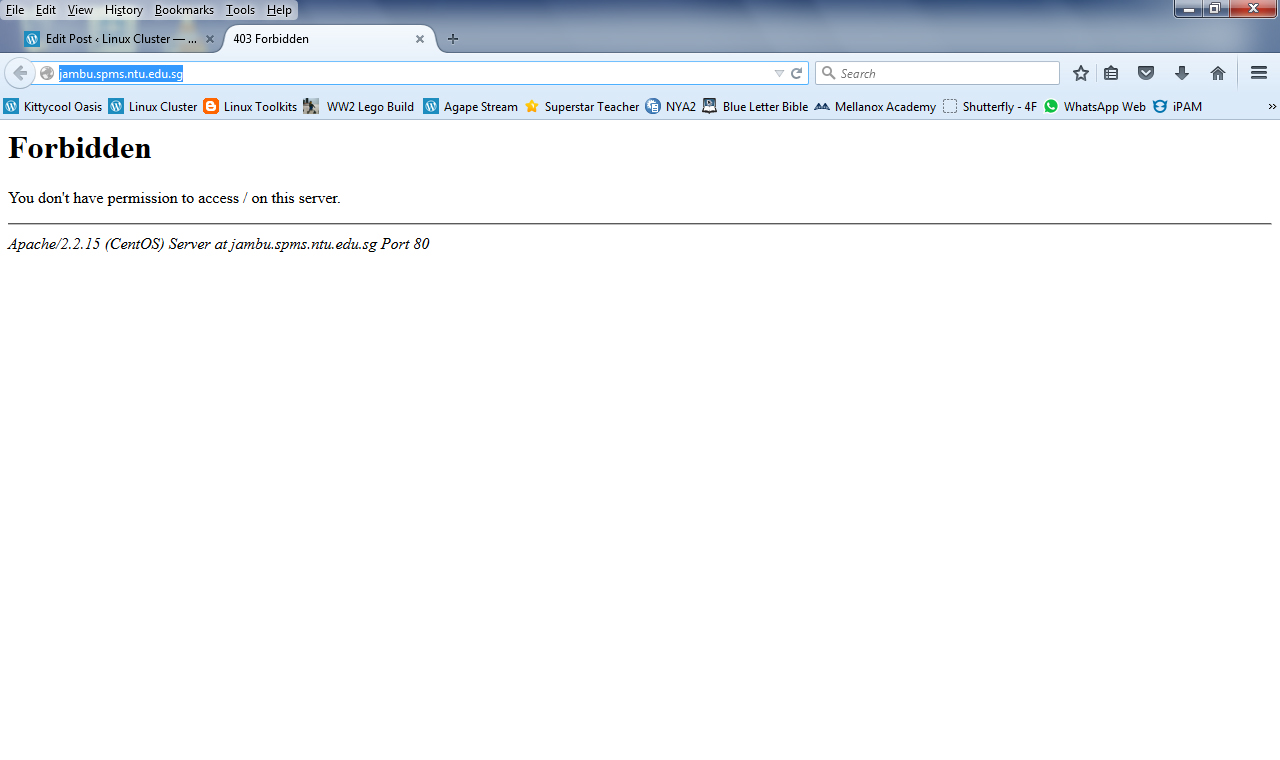The image size is (1280, 760).
Task: Click in the Search box
Action: click(x=946, y=73)
